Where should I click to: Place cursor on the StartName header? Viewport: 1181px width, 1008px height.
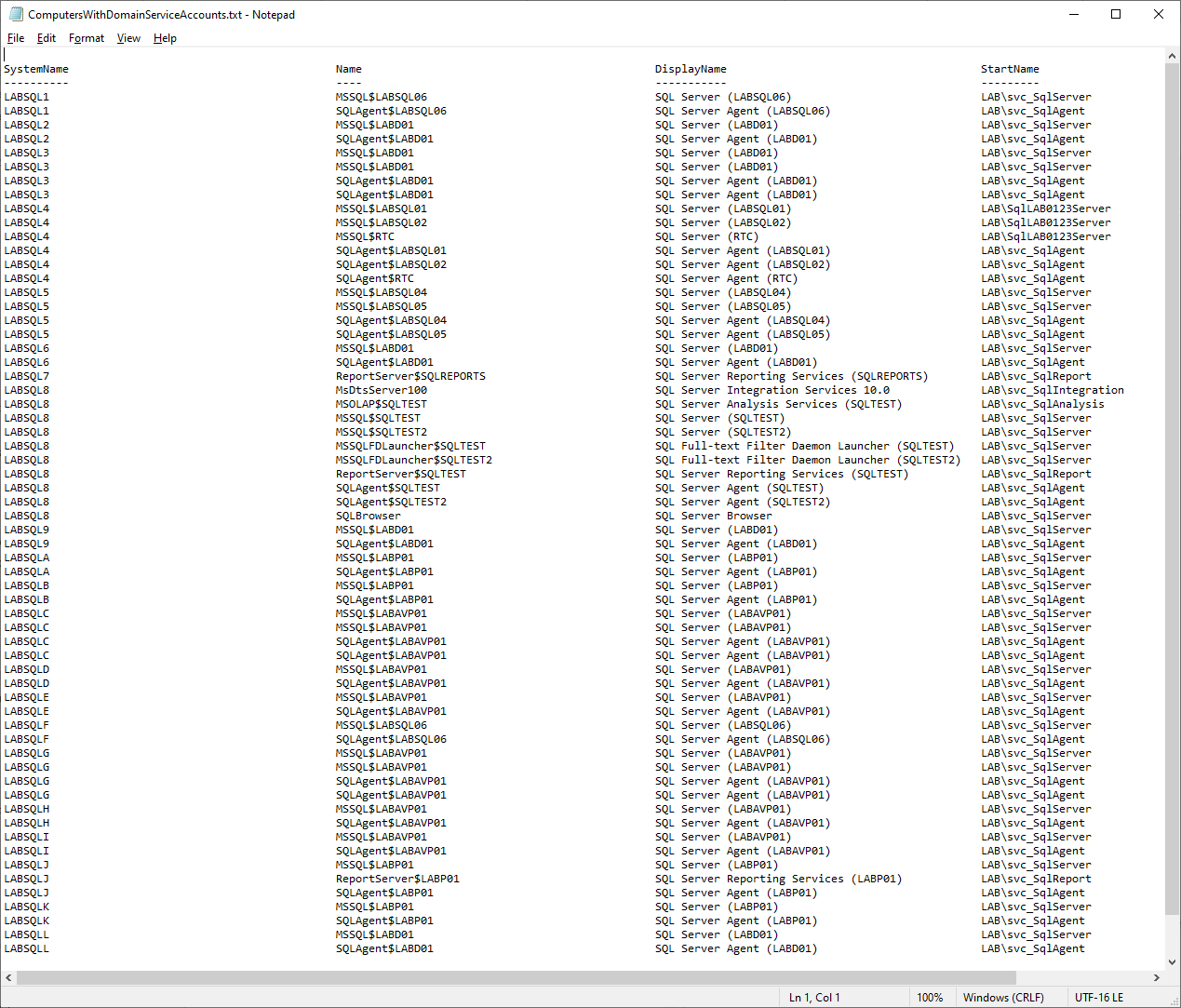pyautogui.click(x=1010, y=69)
